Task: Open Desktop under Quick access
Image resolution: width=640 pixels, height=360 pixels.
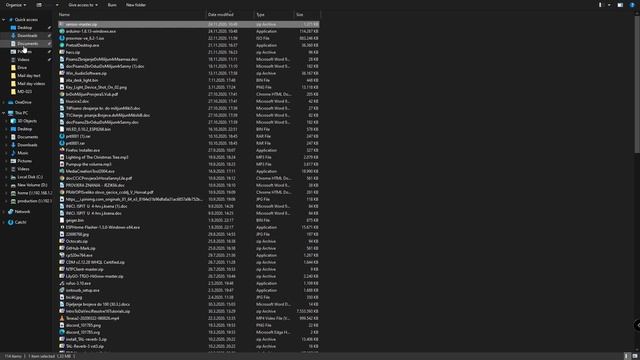Action: tap(24, 28)
